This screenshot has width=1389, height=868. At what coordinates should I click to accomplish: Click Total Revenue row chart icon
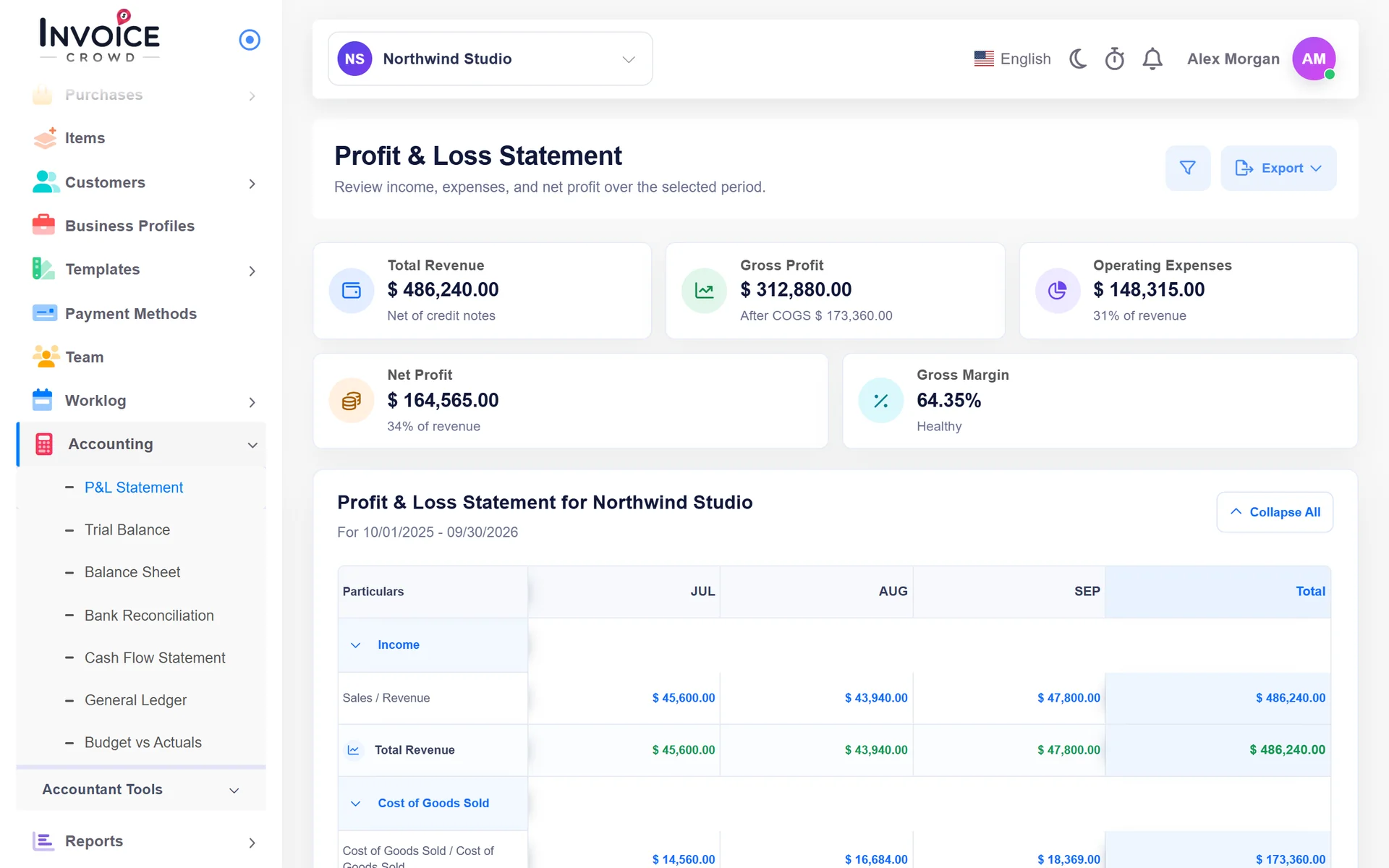tap(354, 750)
